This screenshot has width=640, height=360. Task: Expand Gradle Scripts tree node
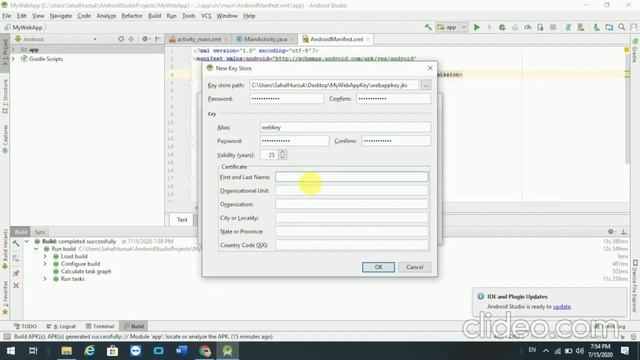(14, 59)
